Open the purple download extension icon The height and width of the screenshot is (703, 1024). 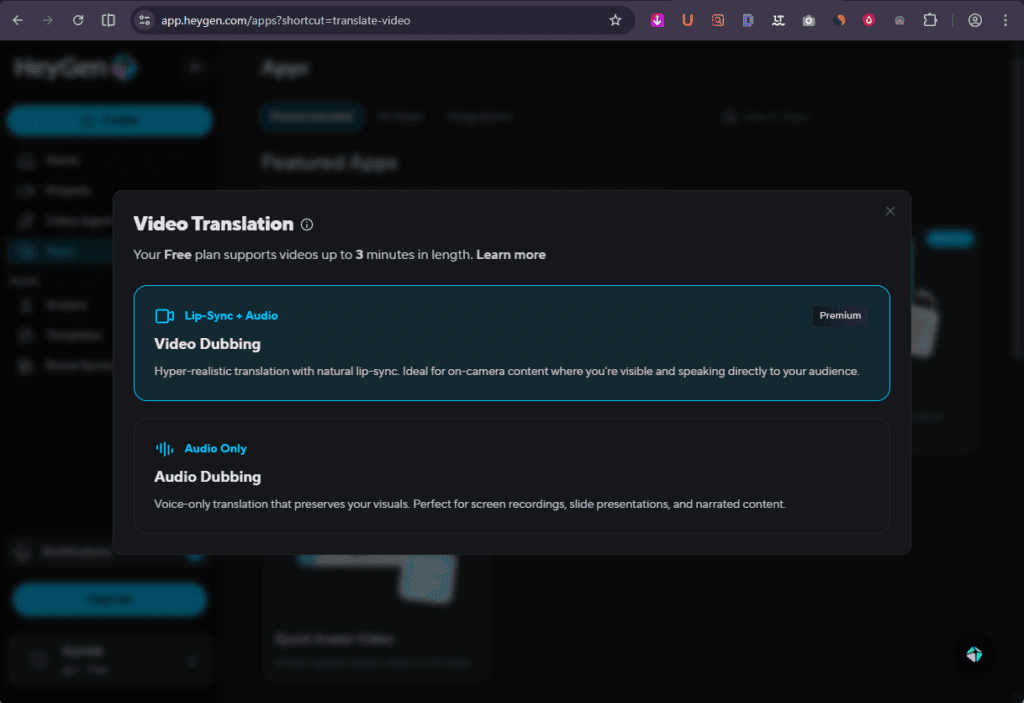point(657,20)
